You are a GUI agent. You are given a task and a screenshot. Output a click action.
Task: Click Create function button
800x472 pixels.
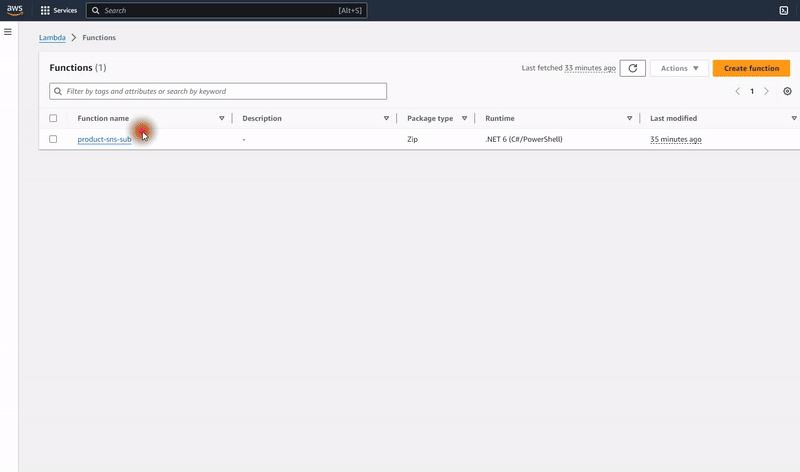coord(751,68)
